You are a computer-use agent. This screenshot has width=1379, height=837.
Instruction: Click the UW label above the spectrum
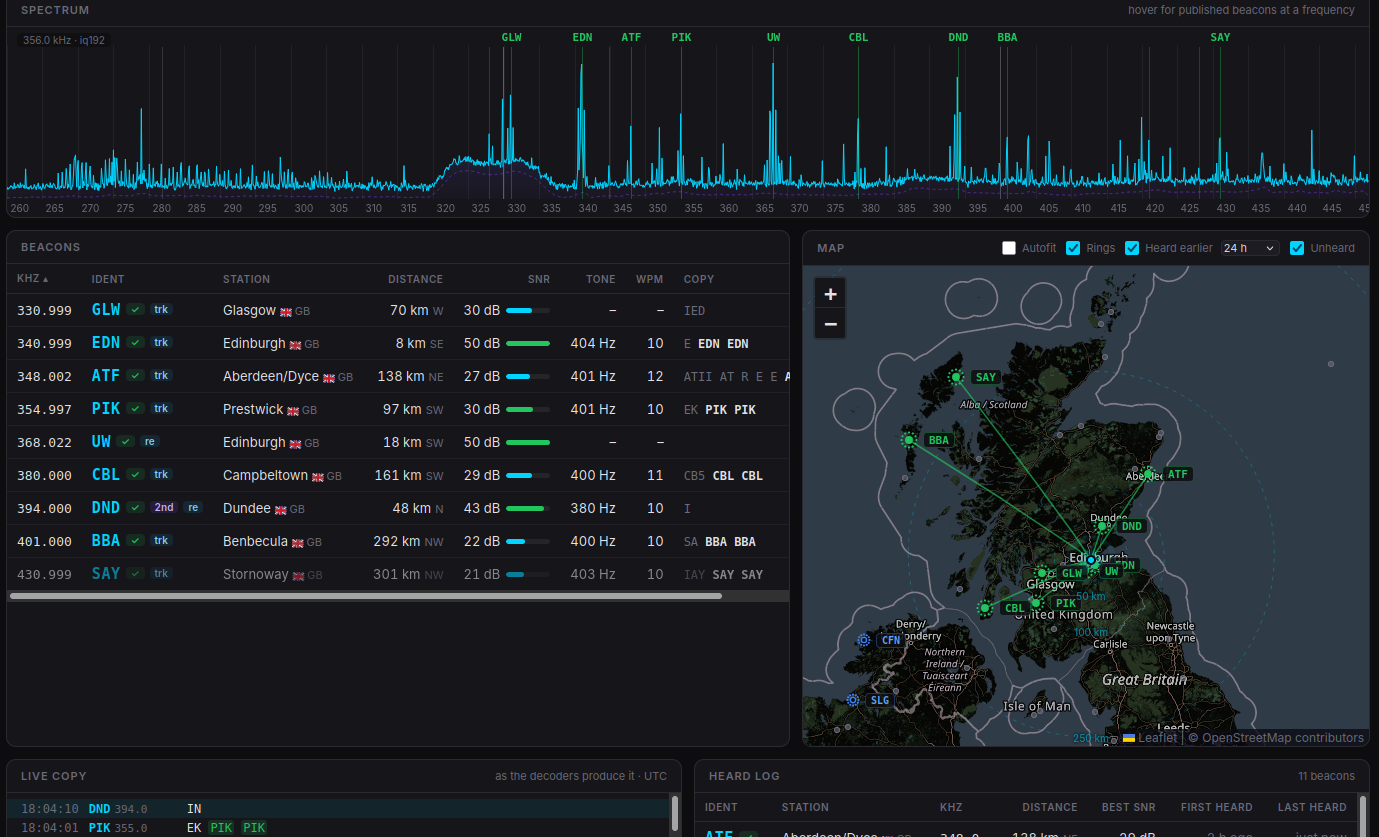[x=773, y=37]
